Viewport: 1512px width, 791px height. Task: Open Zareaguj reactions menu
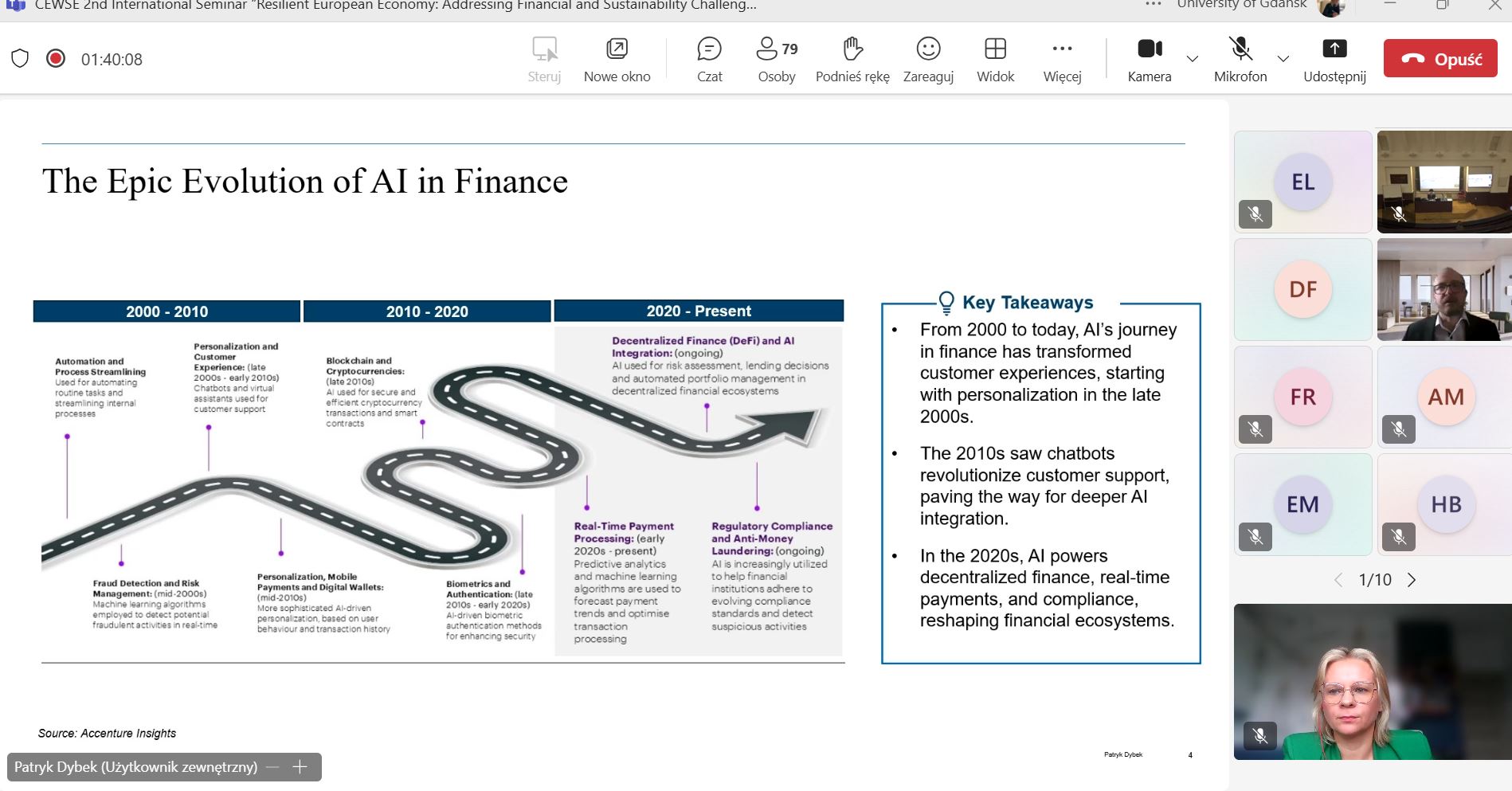(928, 60)
